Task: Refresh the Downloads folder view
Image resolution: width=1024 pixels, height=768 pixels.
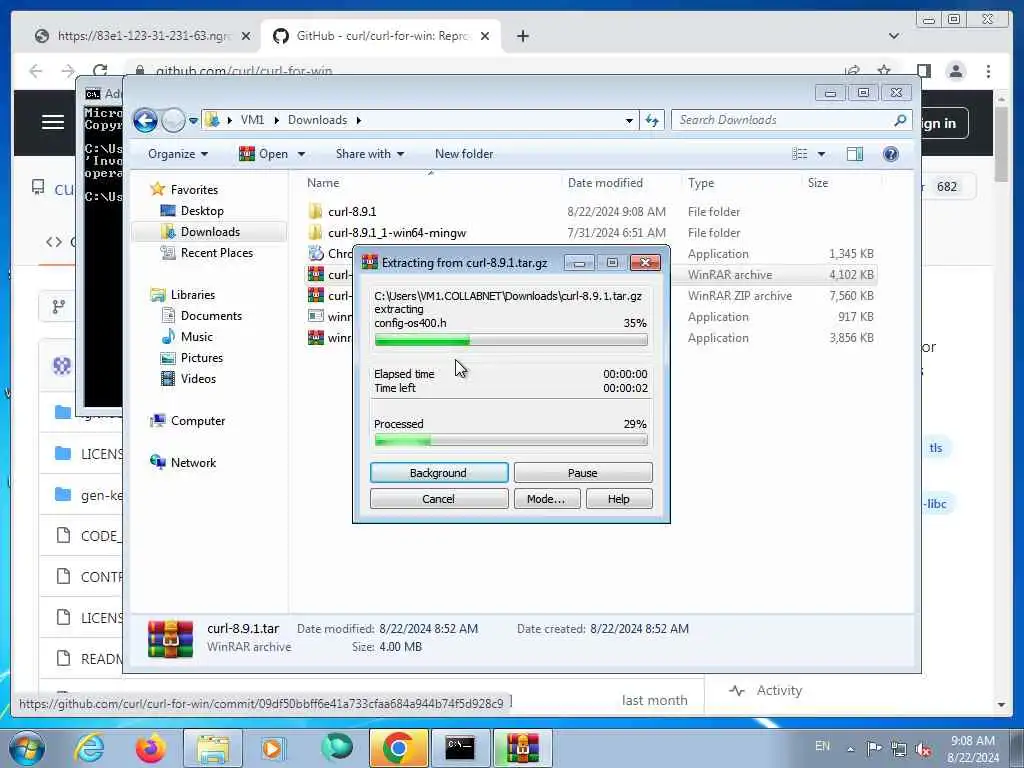Action: click(652, 120)
